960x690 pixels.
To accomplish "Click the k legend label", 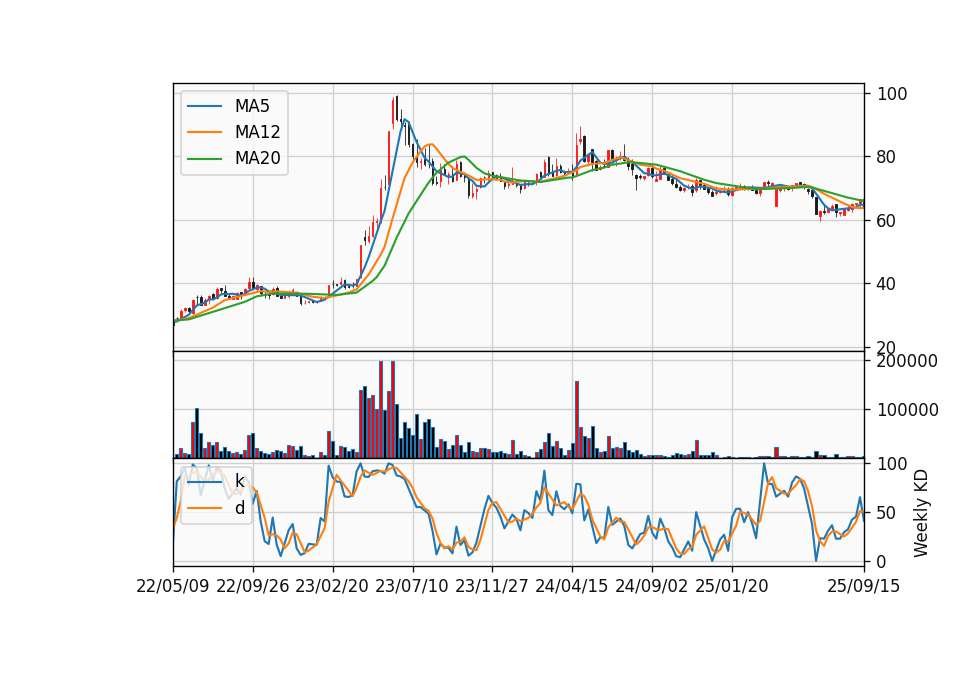I will coord(239,481).
